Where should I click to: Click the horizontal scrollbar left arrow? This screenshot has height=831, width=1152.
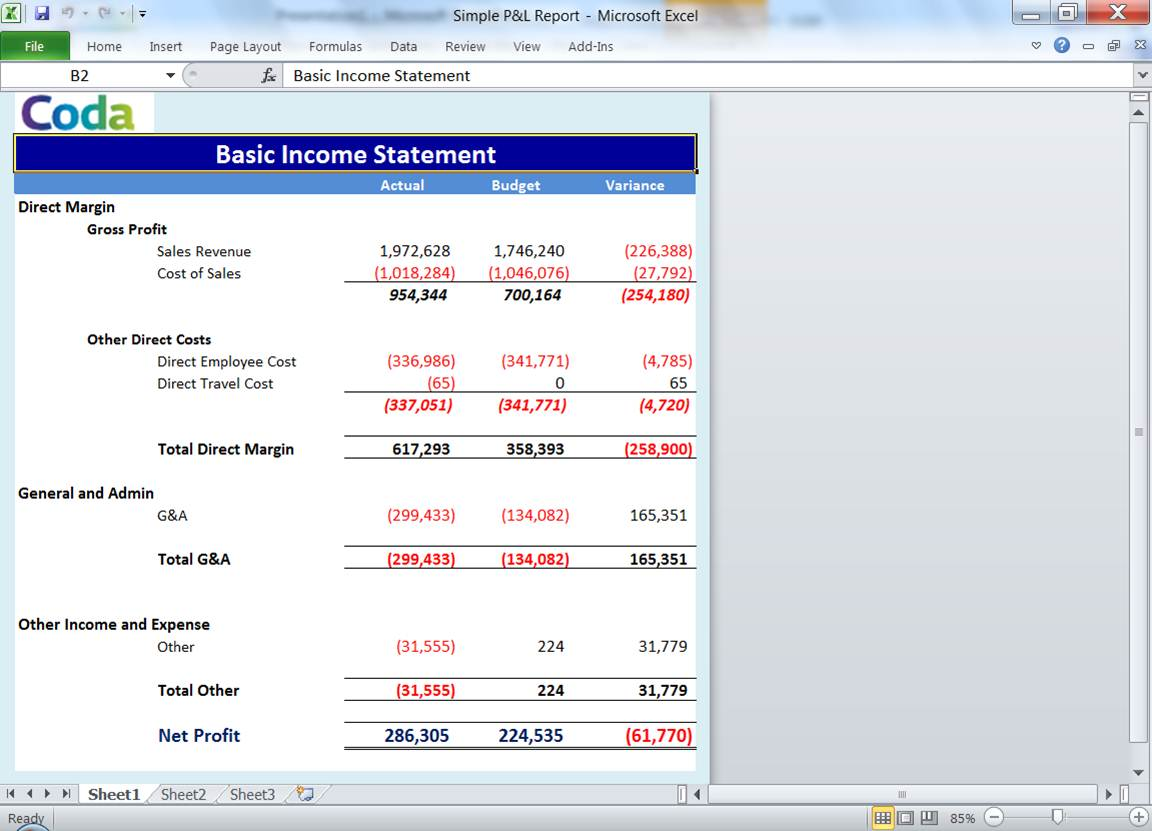coord(696,794)
